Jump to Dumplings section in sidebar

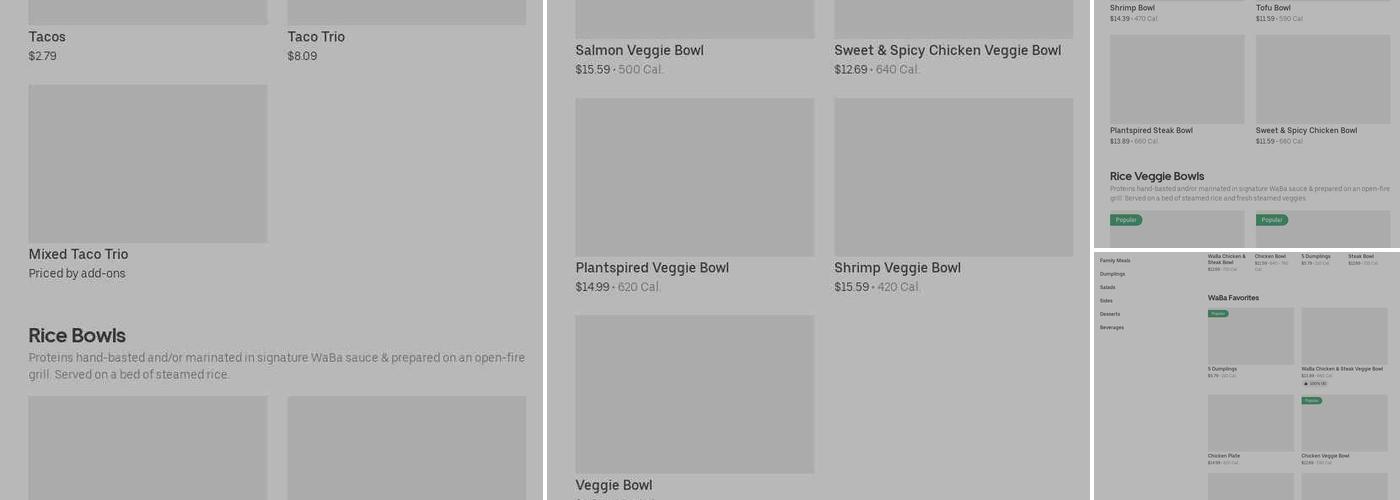1112,274
